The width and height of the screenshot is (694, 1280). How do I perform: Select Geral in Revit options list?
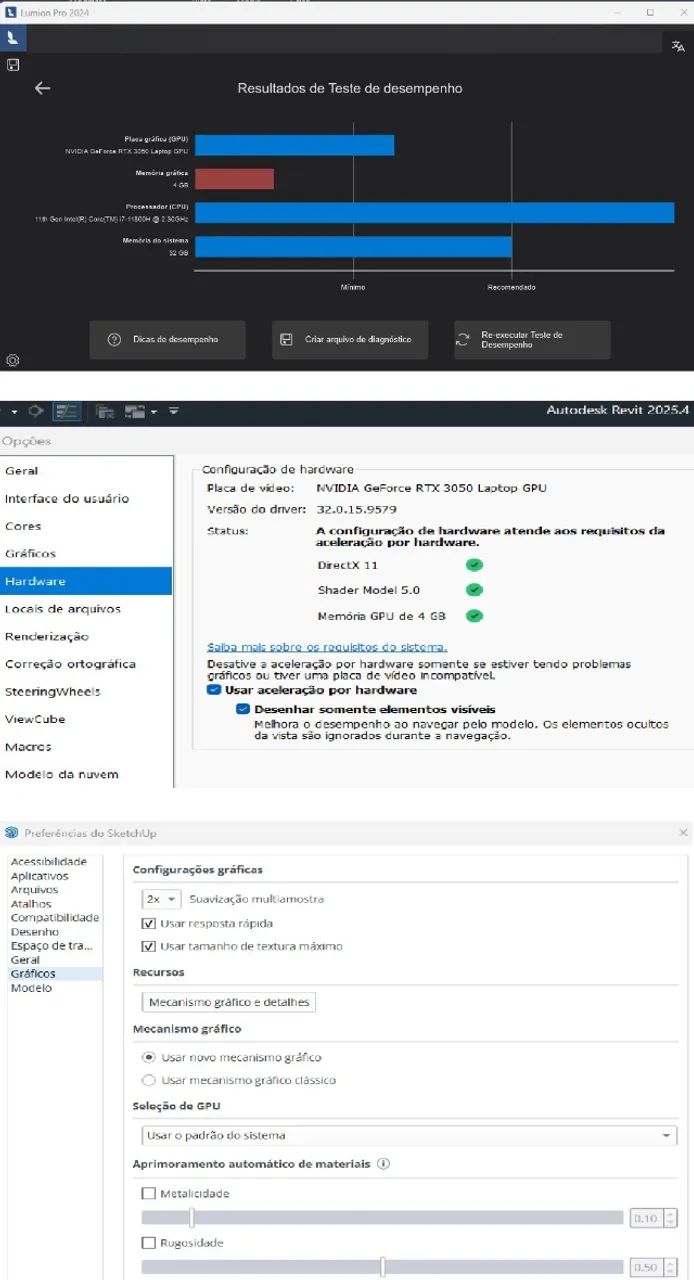tap(86, 470)
